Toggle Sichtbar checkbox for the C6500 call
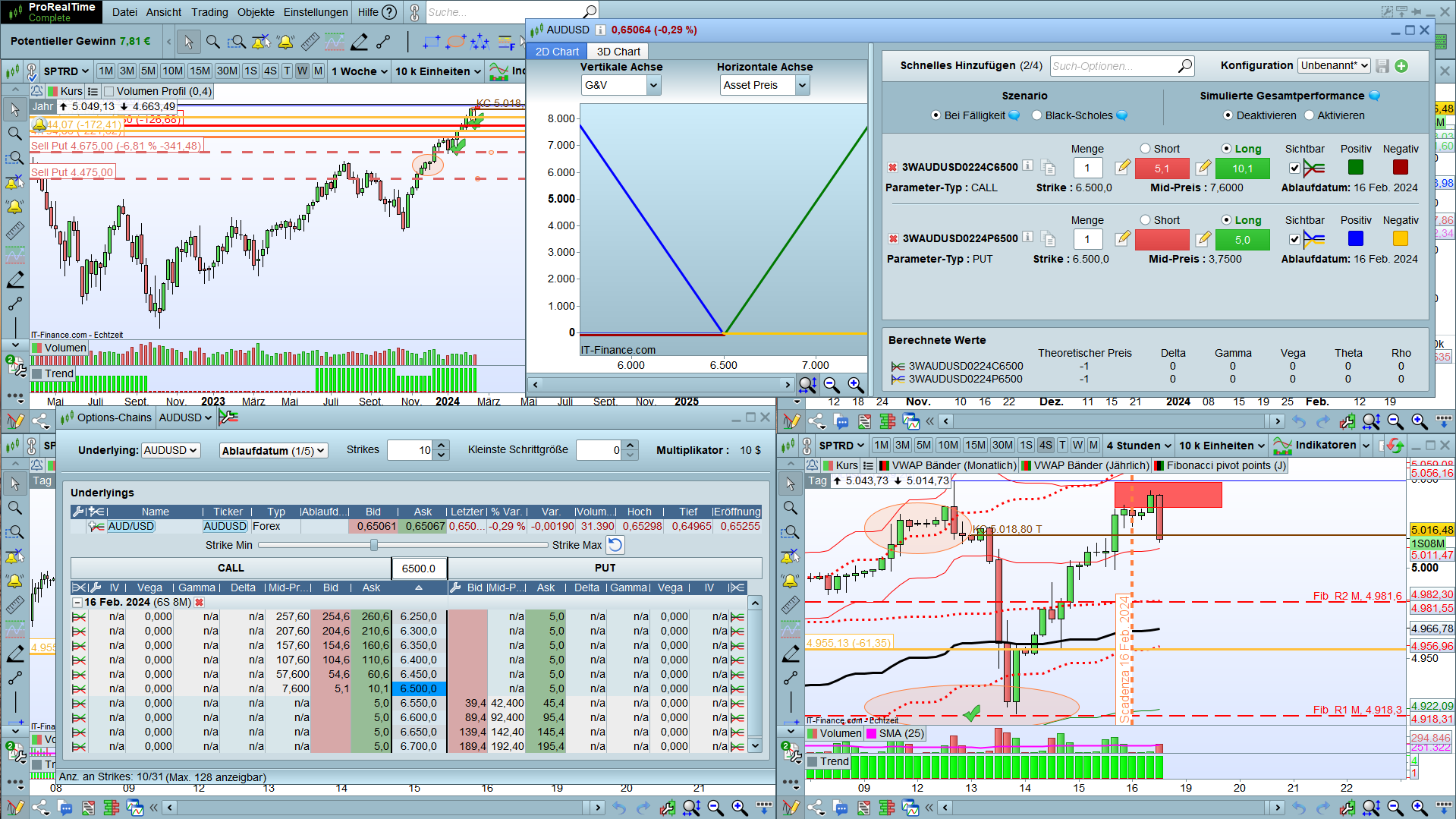 pos(1294,168)
